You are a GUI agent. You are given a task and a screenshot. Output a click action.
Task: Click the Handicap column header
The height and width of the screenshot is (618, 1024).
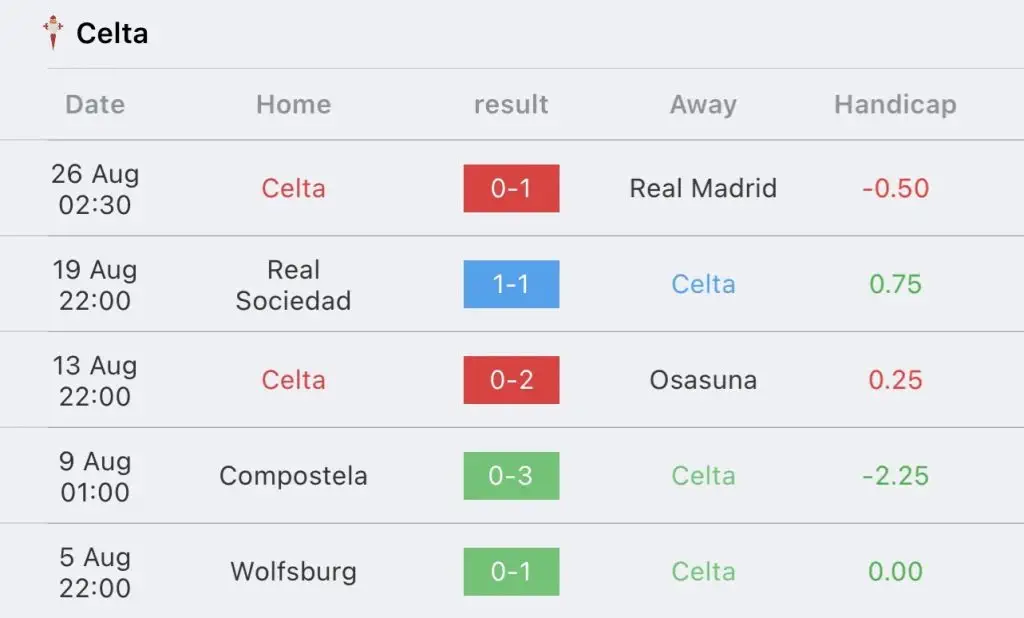[x=895, y=105]
